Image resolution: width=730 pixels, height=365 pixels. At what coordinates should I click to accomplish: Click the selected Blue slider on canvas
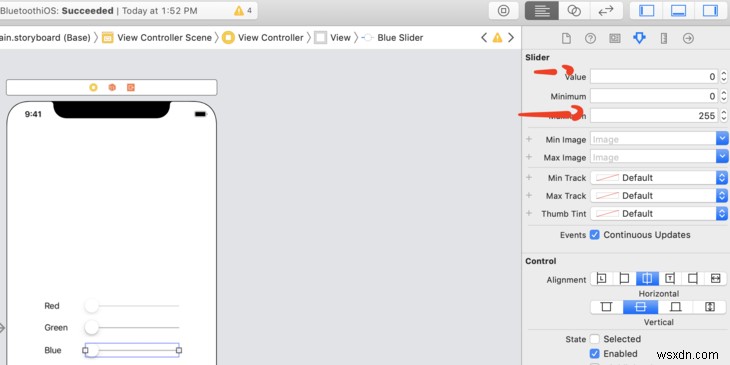pyautogui.click(x=132, y=350)
